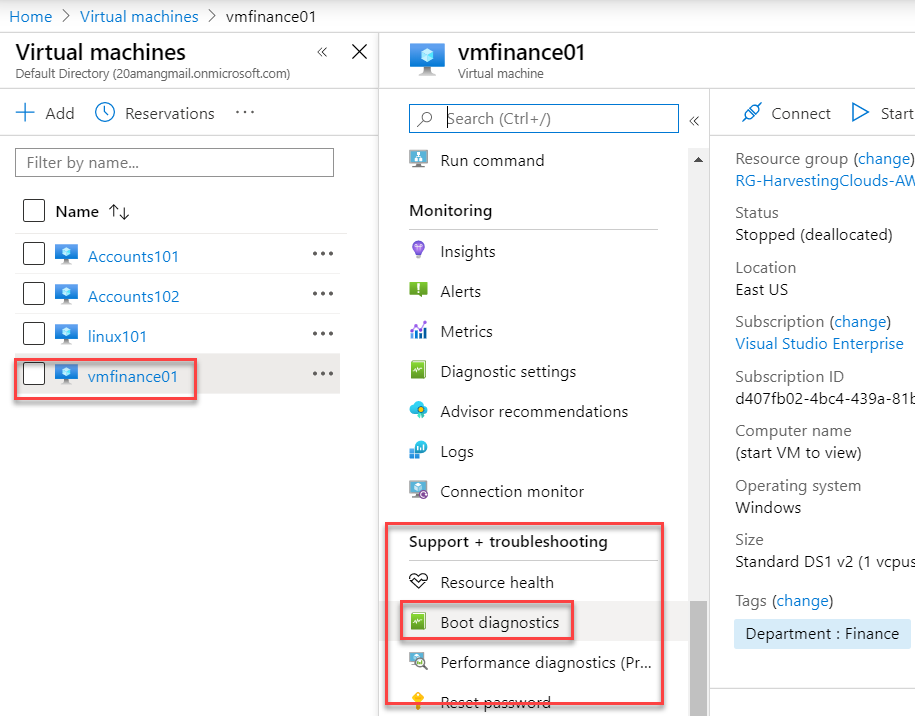Open vmfinance01 row context menu
Viewport: 915px width, 716px height.
pyautogui.click(x=323, y=373)
